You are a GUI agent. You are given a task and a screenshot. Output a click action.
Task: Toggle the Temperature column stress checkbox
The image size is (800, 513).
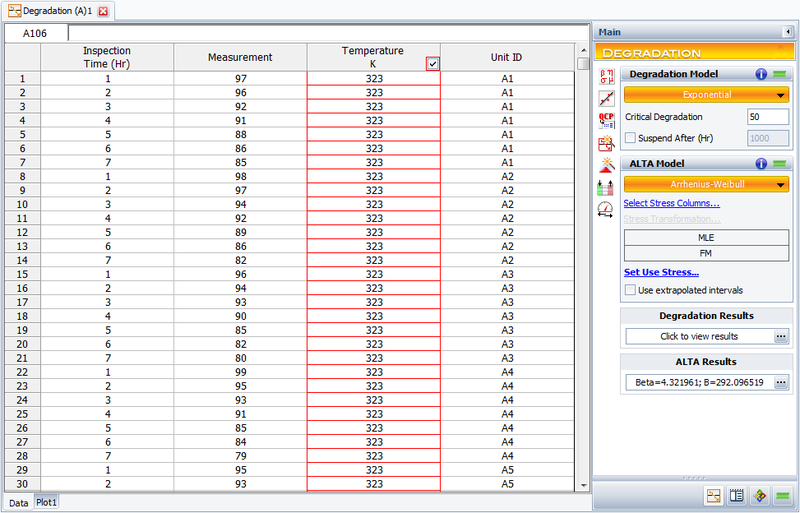[432, 64]
